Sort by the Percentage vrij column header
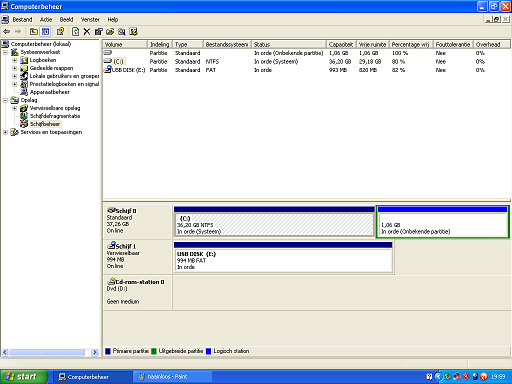The image size is (512, 384). tap(411, 44)
